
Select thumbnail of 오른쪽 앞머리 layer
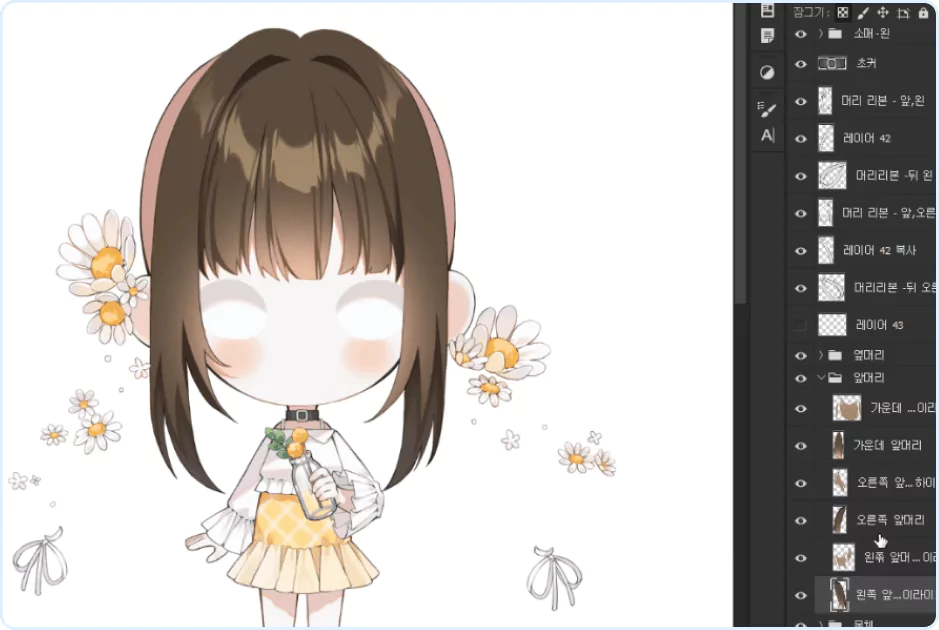(x=840, y=520)
